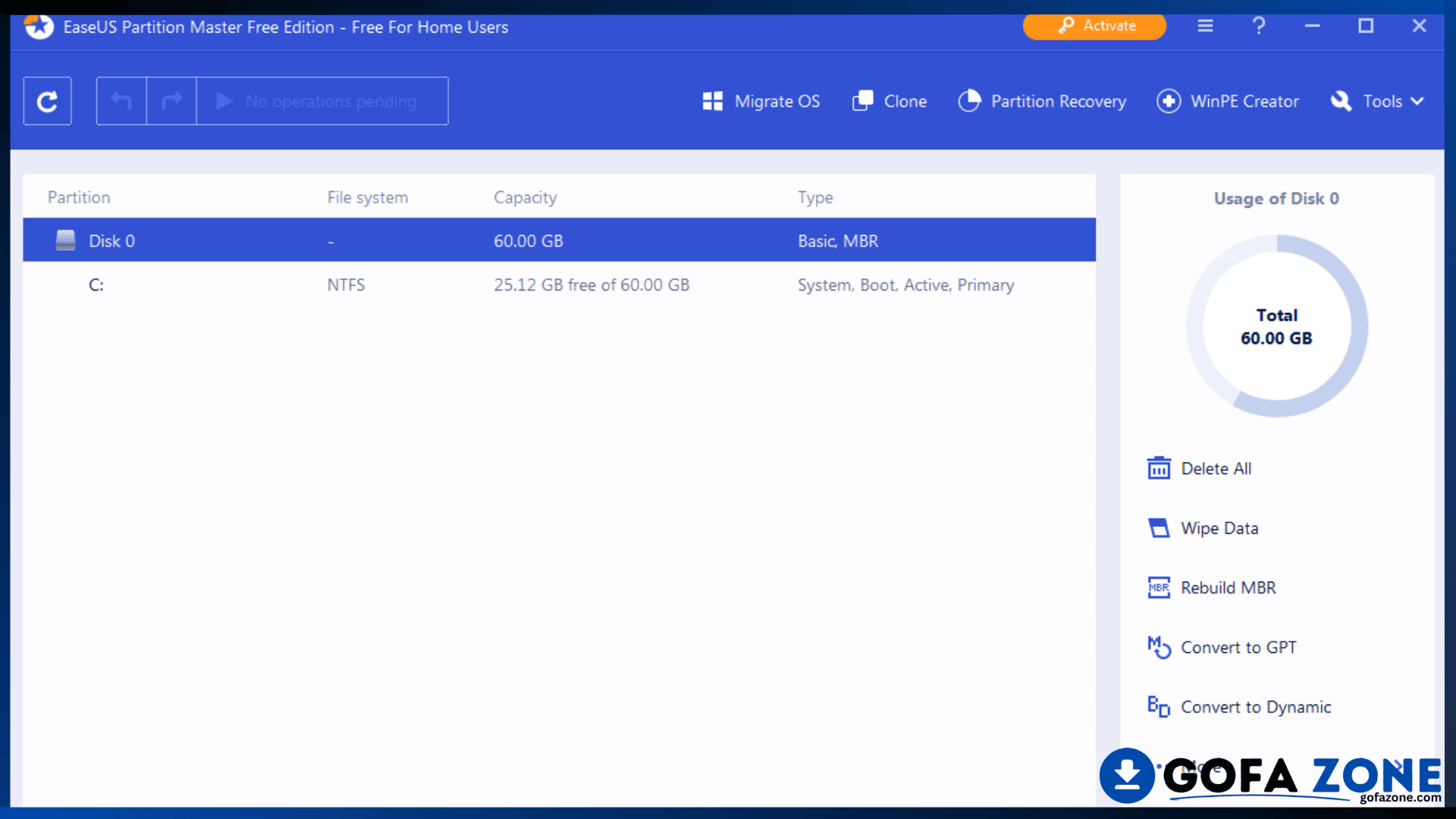Select Delete All action label
The image size is (1456, 819).
[x=1216, y=469]
